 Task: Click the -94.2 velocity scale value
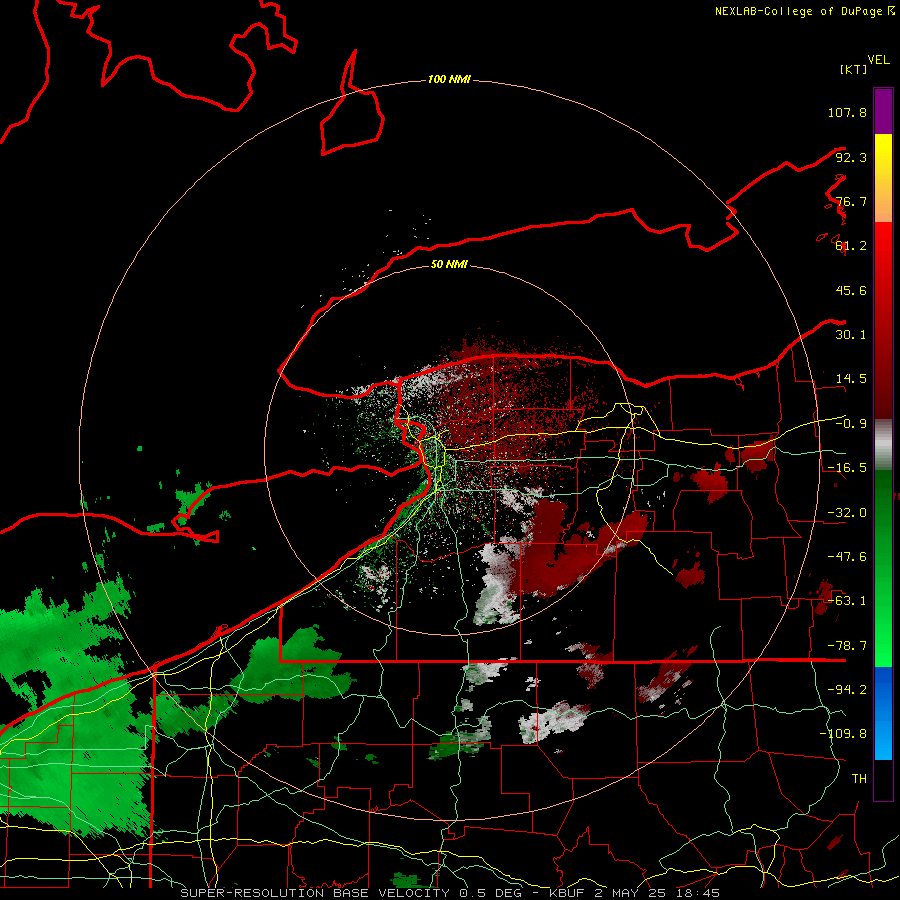[x=847, y=690]
